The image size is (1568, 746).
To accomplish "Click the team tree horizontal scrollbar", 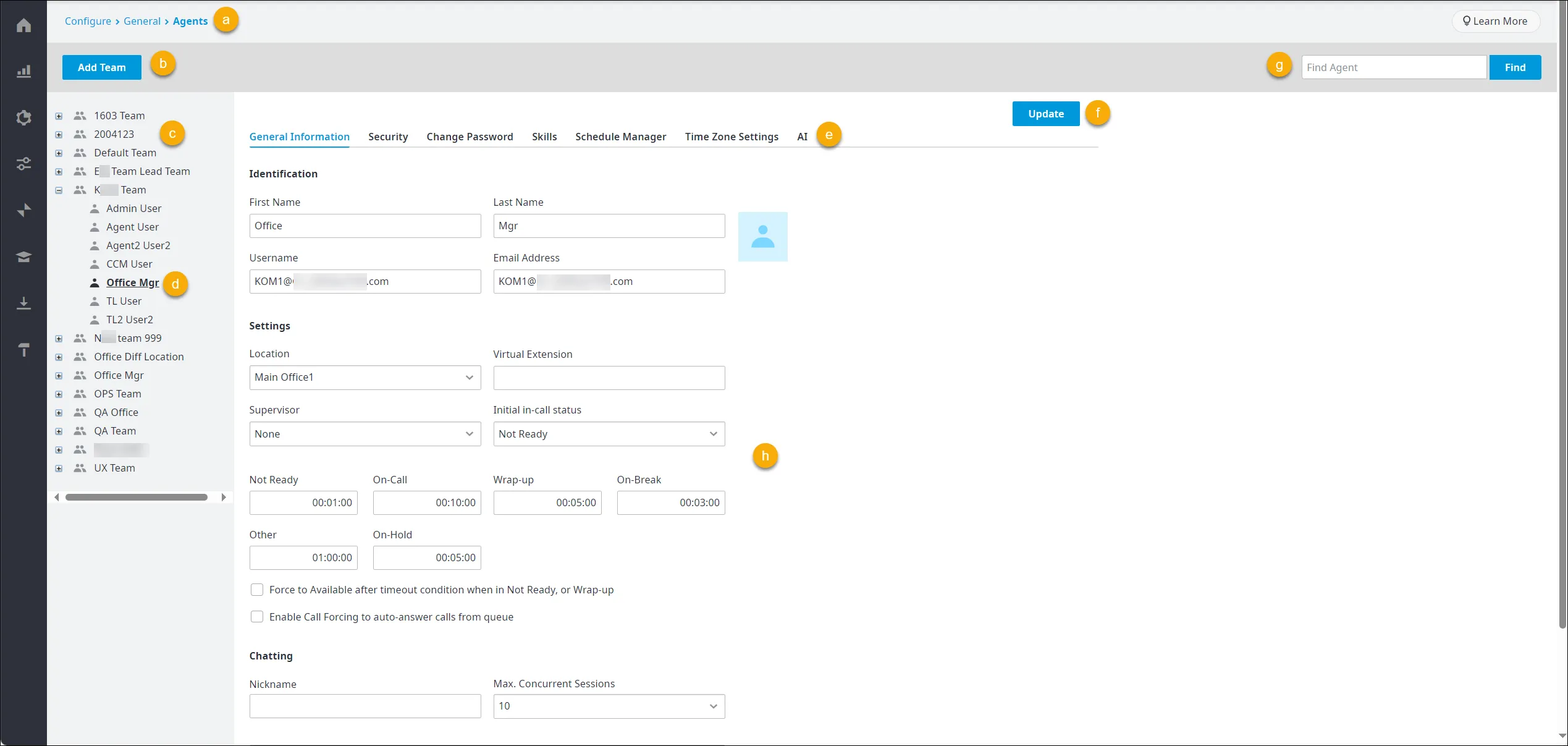I will pos(137,497).
